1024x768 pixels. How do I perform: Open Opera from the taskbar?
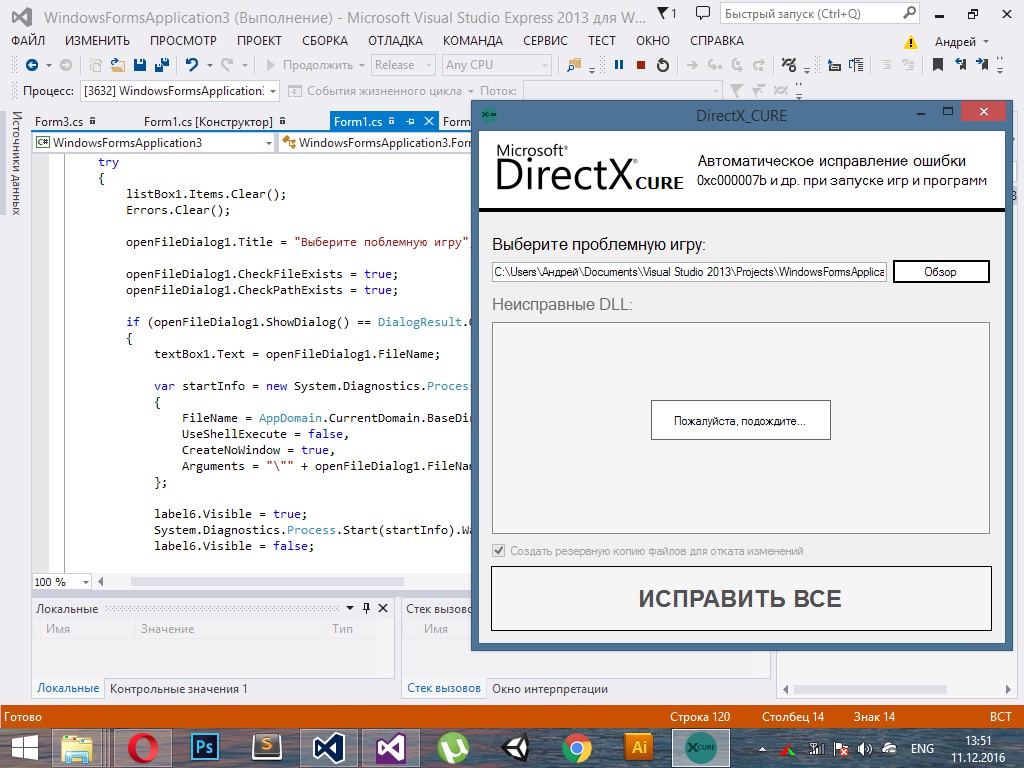coord(143,748)
